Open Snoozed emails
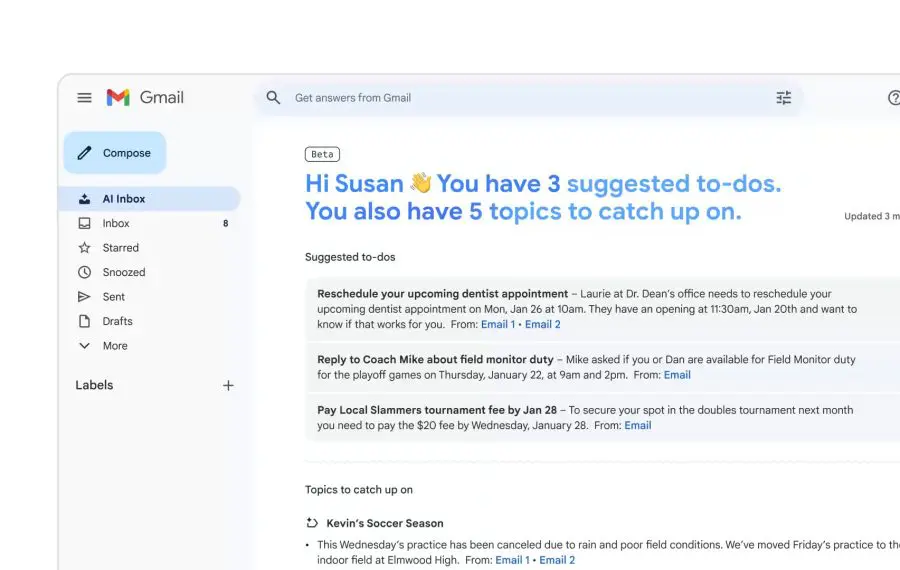Screen dimensions: 900x570 coord(123,272)
